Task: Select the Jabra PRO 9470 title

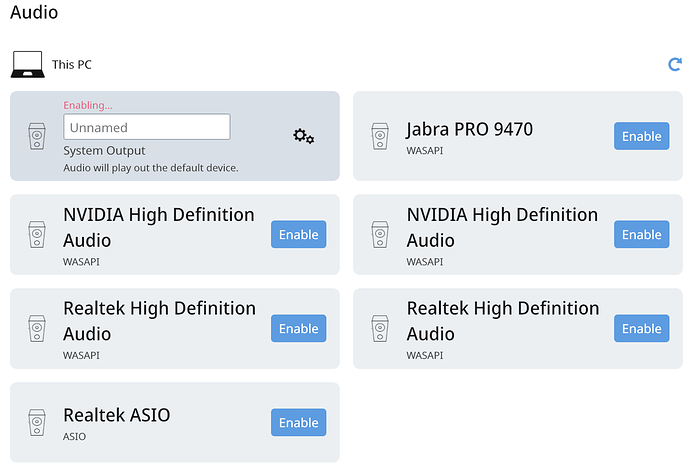Action: pos(470,129)
